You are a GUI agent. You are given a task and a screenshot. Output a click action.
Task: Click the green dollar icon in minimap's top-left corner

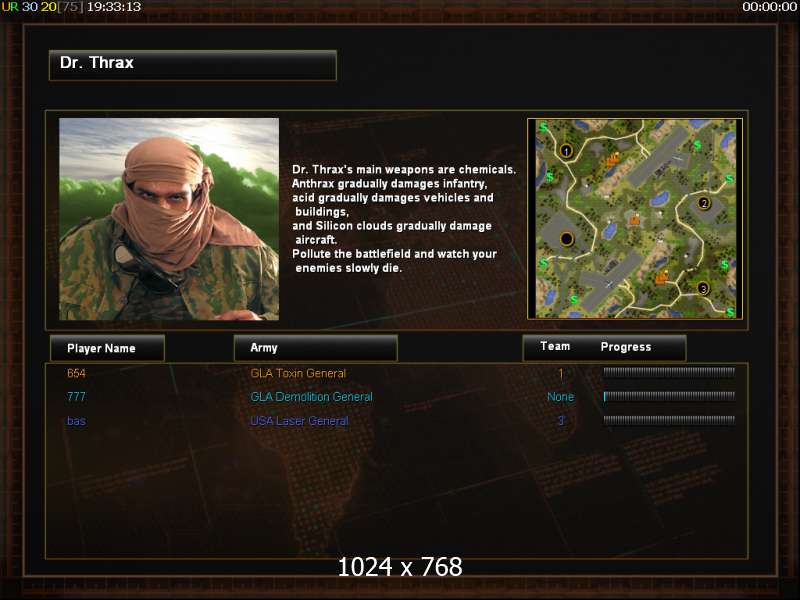543,127
